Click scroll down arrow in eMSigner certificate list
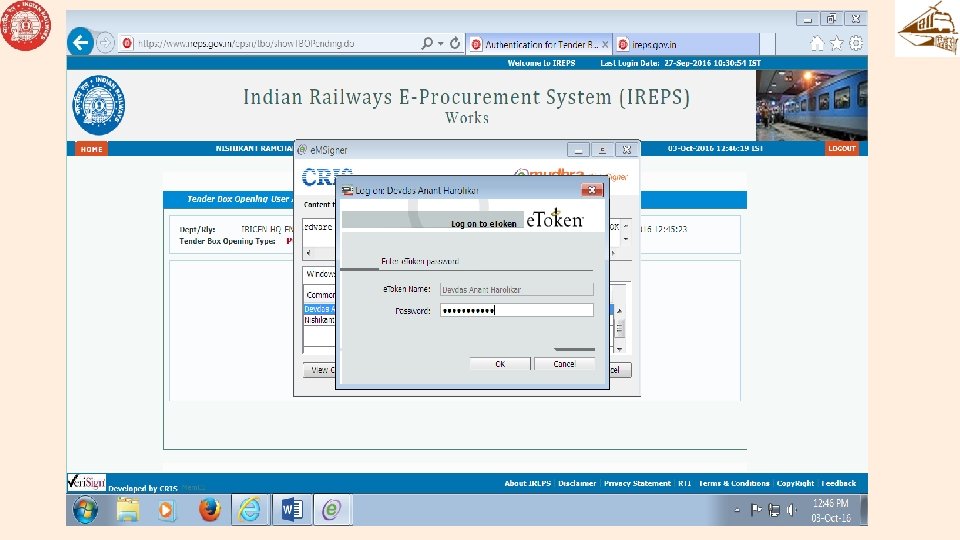This screenshot has height=540, width=960. pyautogui.click(x=620, y=349)
